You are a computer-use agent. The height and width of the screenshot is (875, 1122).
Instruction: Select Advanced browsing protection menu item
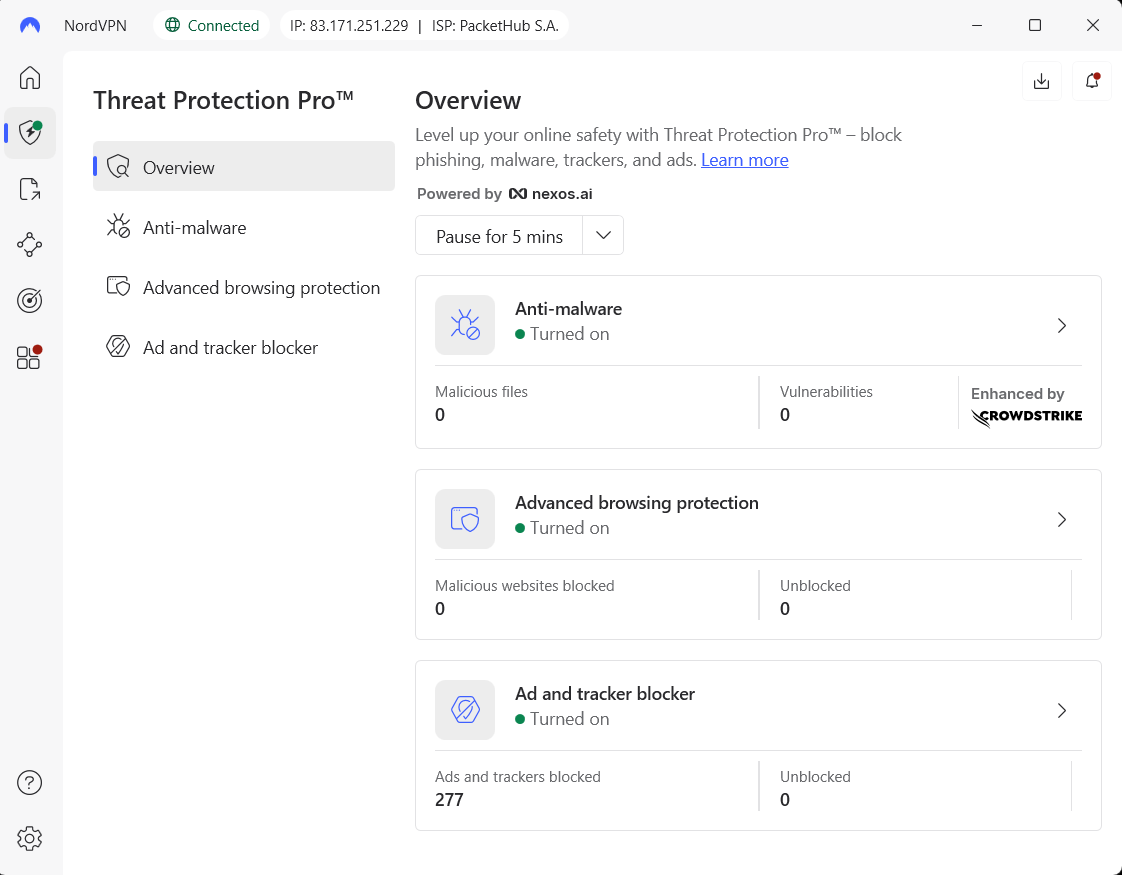261,288
